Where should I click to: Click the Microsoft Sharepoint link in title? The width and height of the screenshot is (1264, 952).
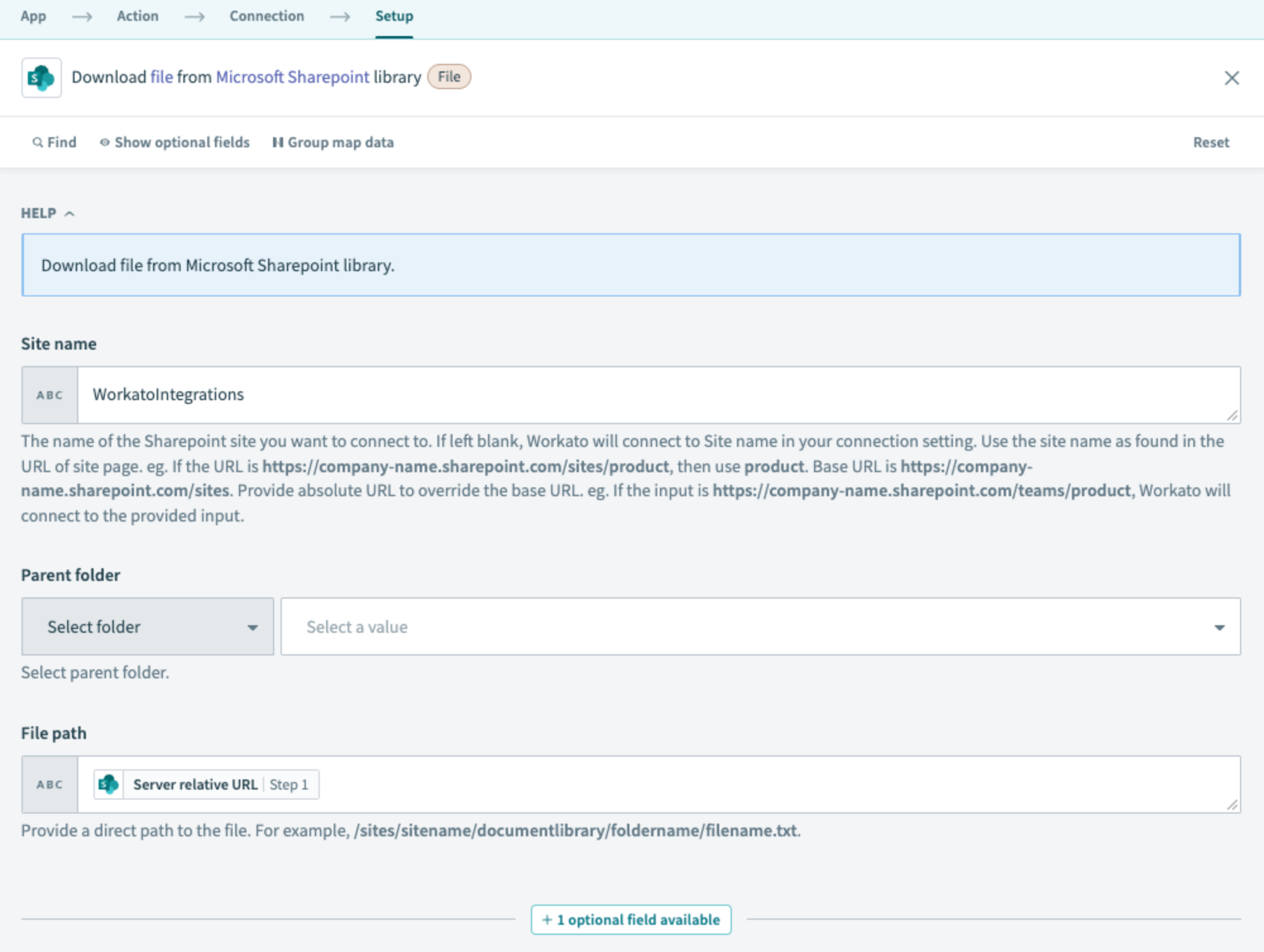pos(292,77)
